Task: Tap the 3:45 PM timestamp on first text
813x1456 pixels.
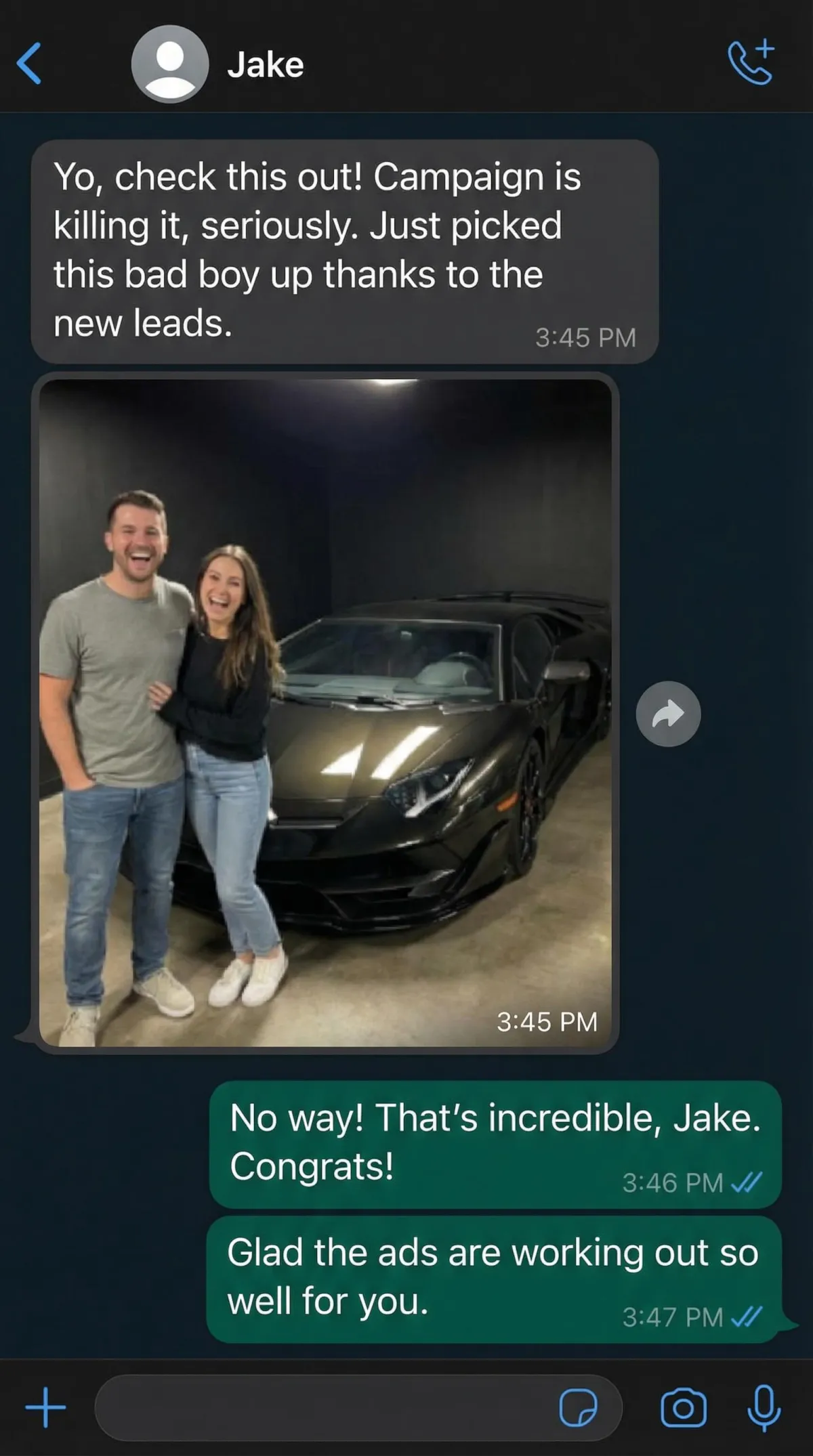Action: pyautogui.click(x=585, y=337)
